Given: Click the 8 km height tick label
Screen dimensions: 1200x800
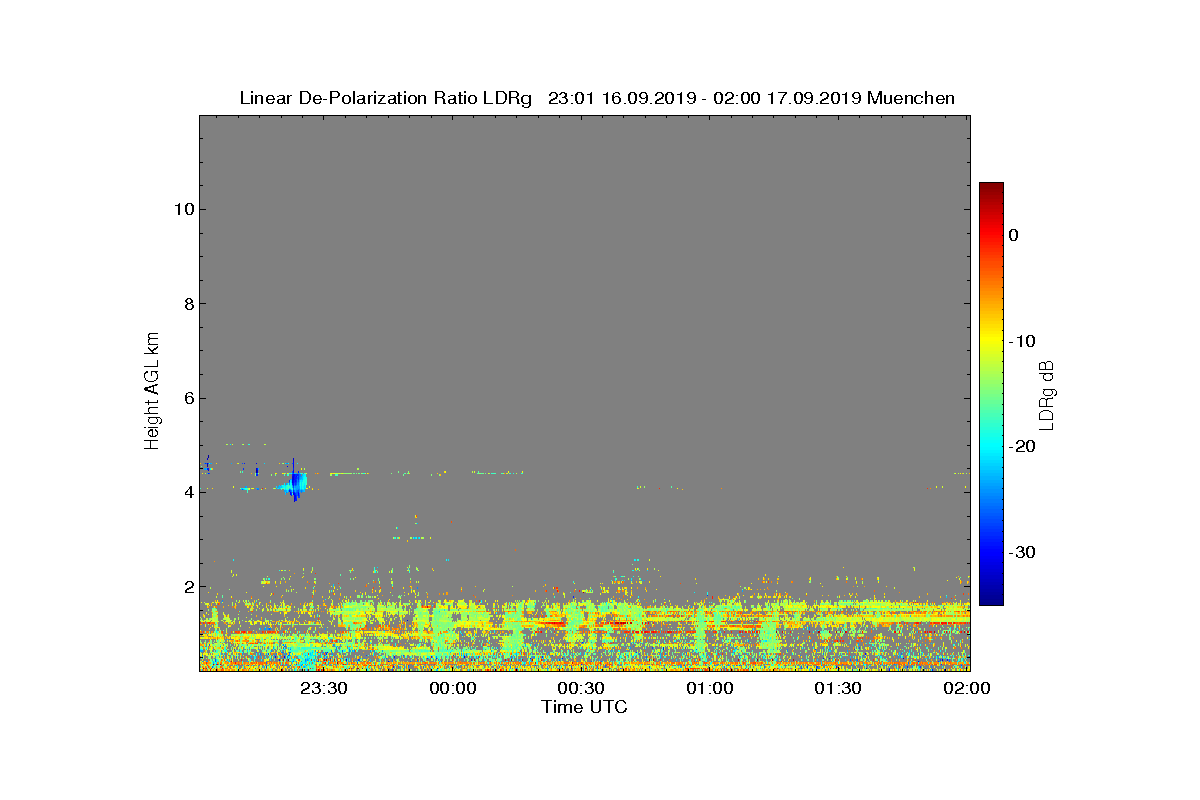Looking at the screenshot, I should pyautogui.click(x=187, y=304).
